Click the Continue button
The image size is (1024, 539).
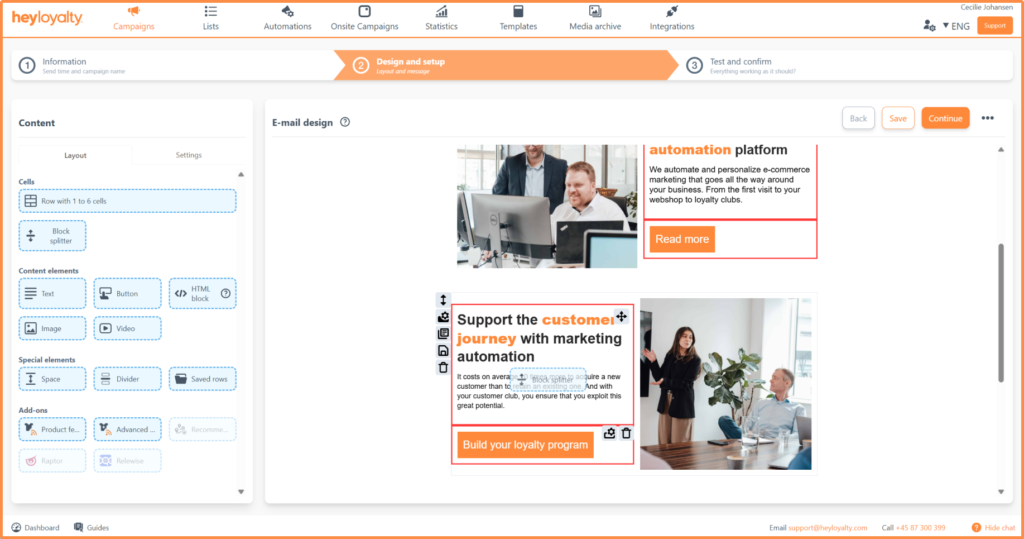tap(945, 118)
